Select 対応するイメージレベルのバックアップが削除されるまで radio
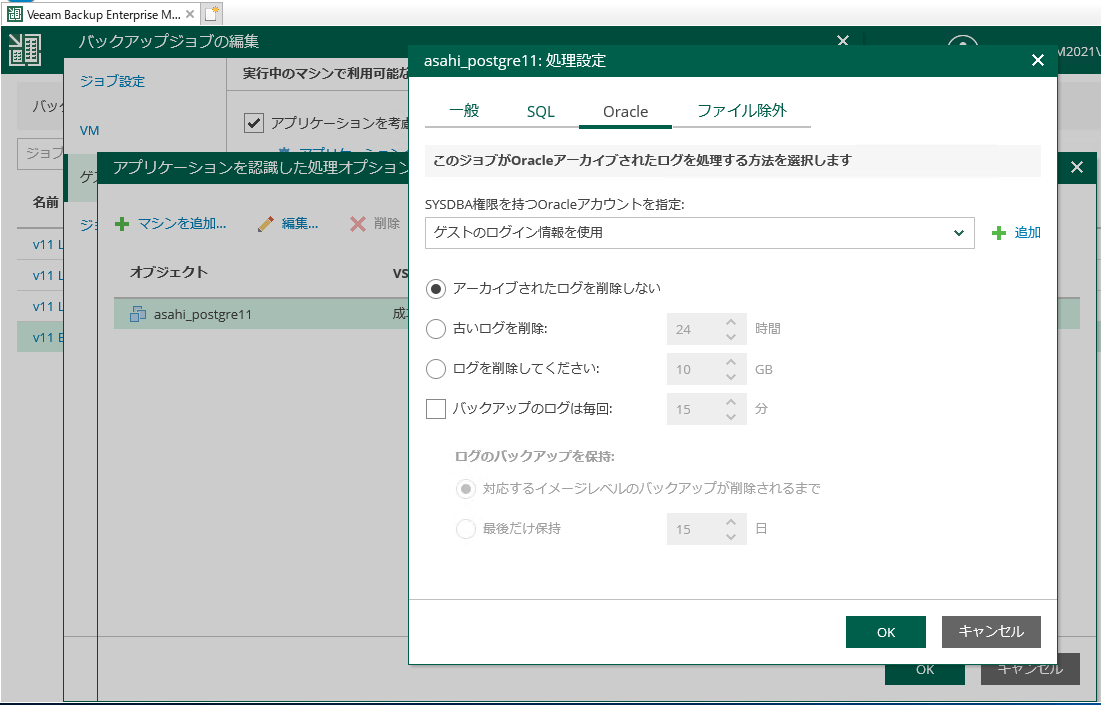The width and height of the screenshot is (1101, 705). [x=466, y=489]
